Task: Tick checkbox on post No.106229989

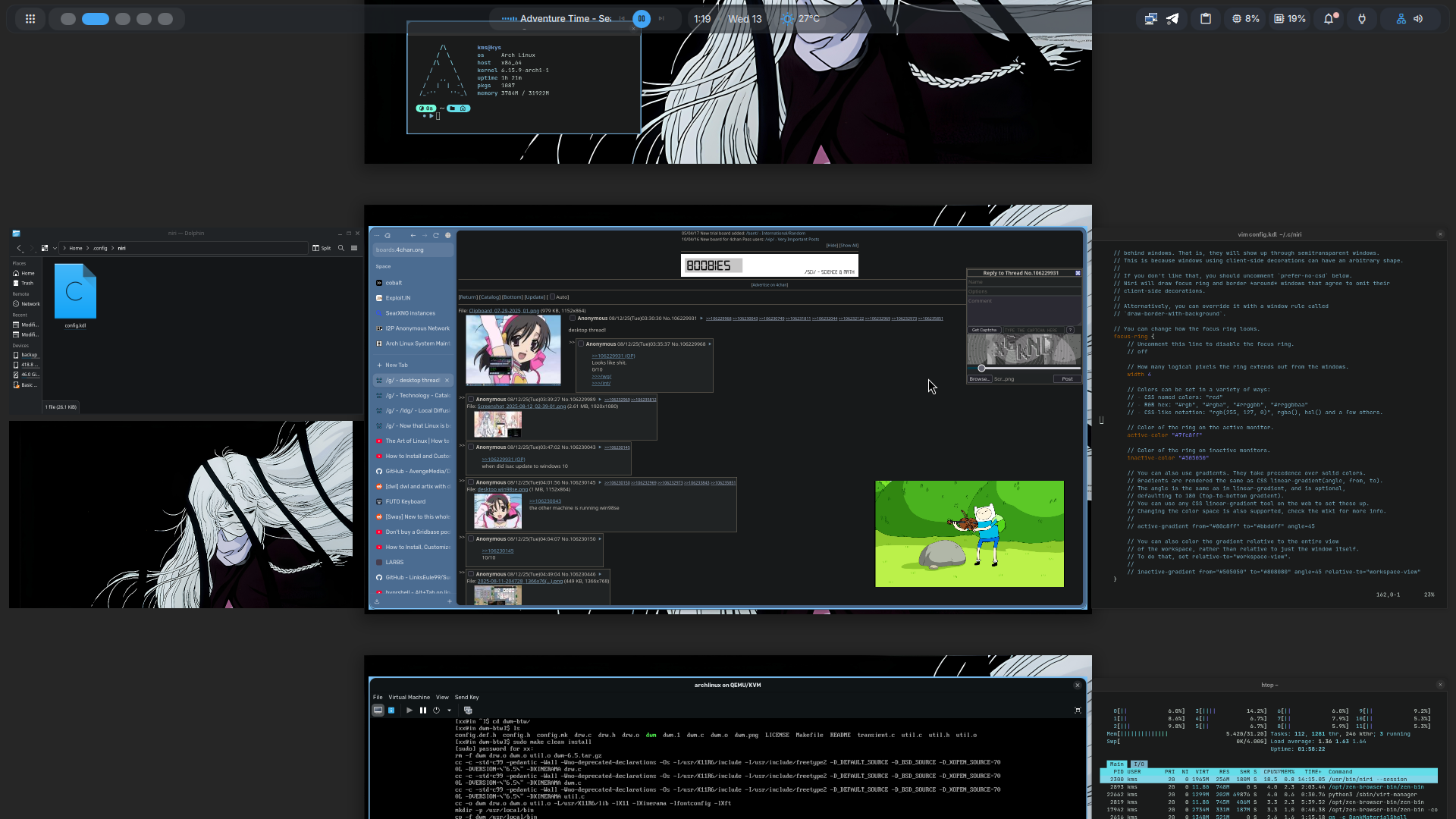Action: click(471, 399)
